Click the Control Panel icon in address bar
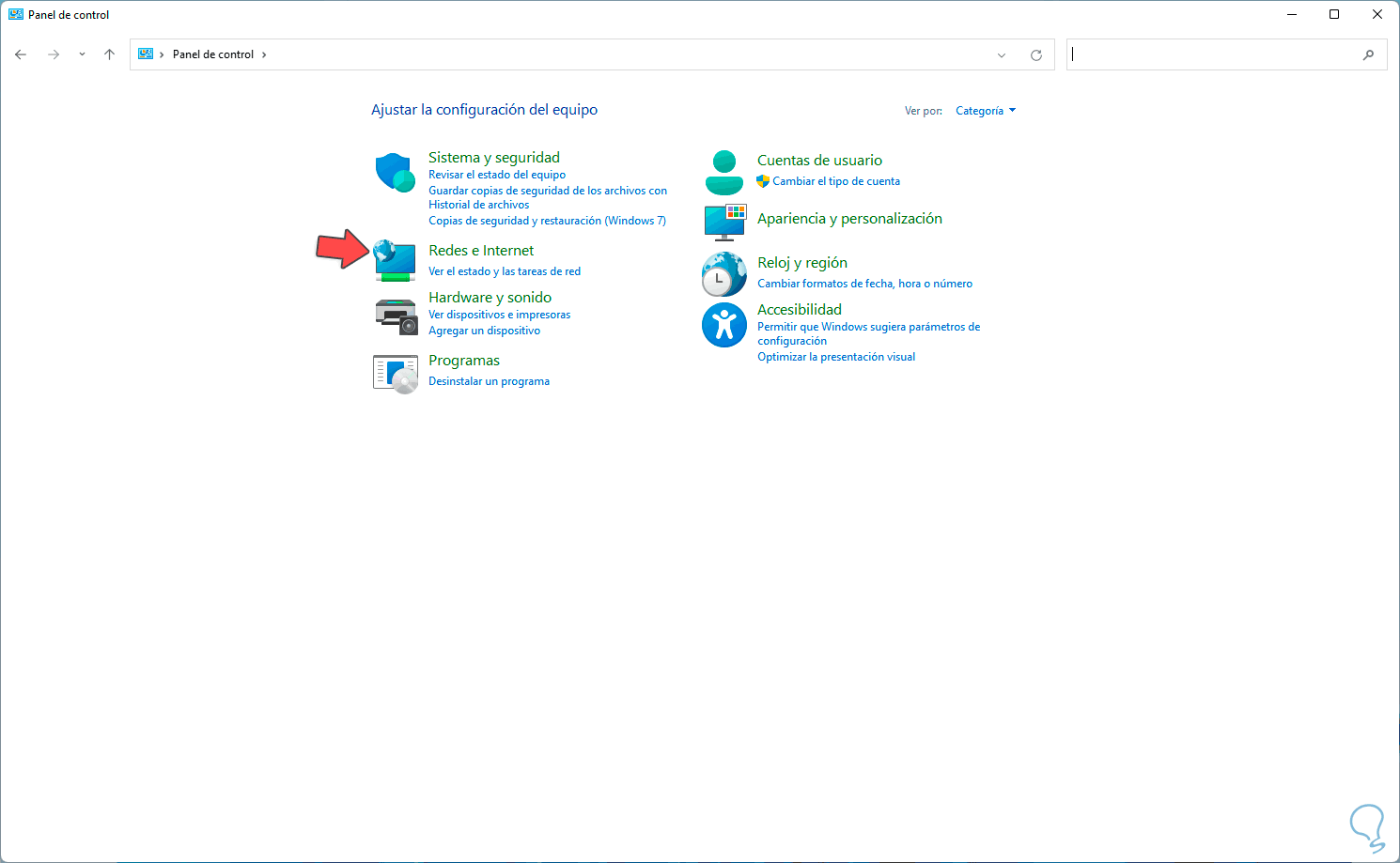1400x863 pixels. point(146,54)
